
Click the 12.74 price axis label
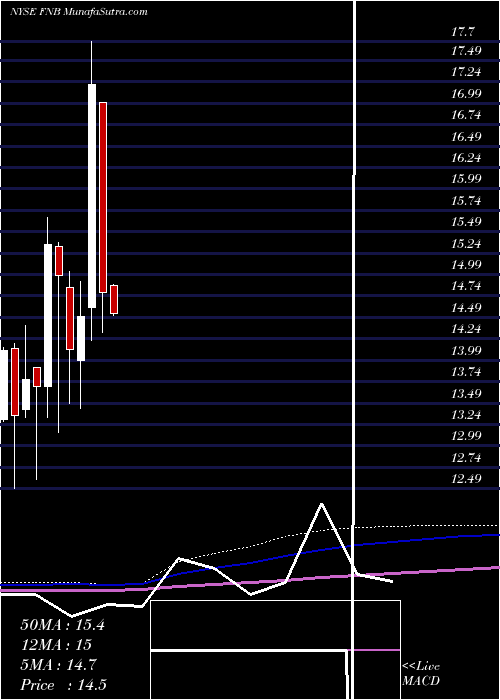(466, 458)
